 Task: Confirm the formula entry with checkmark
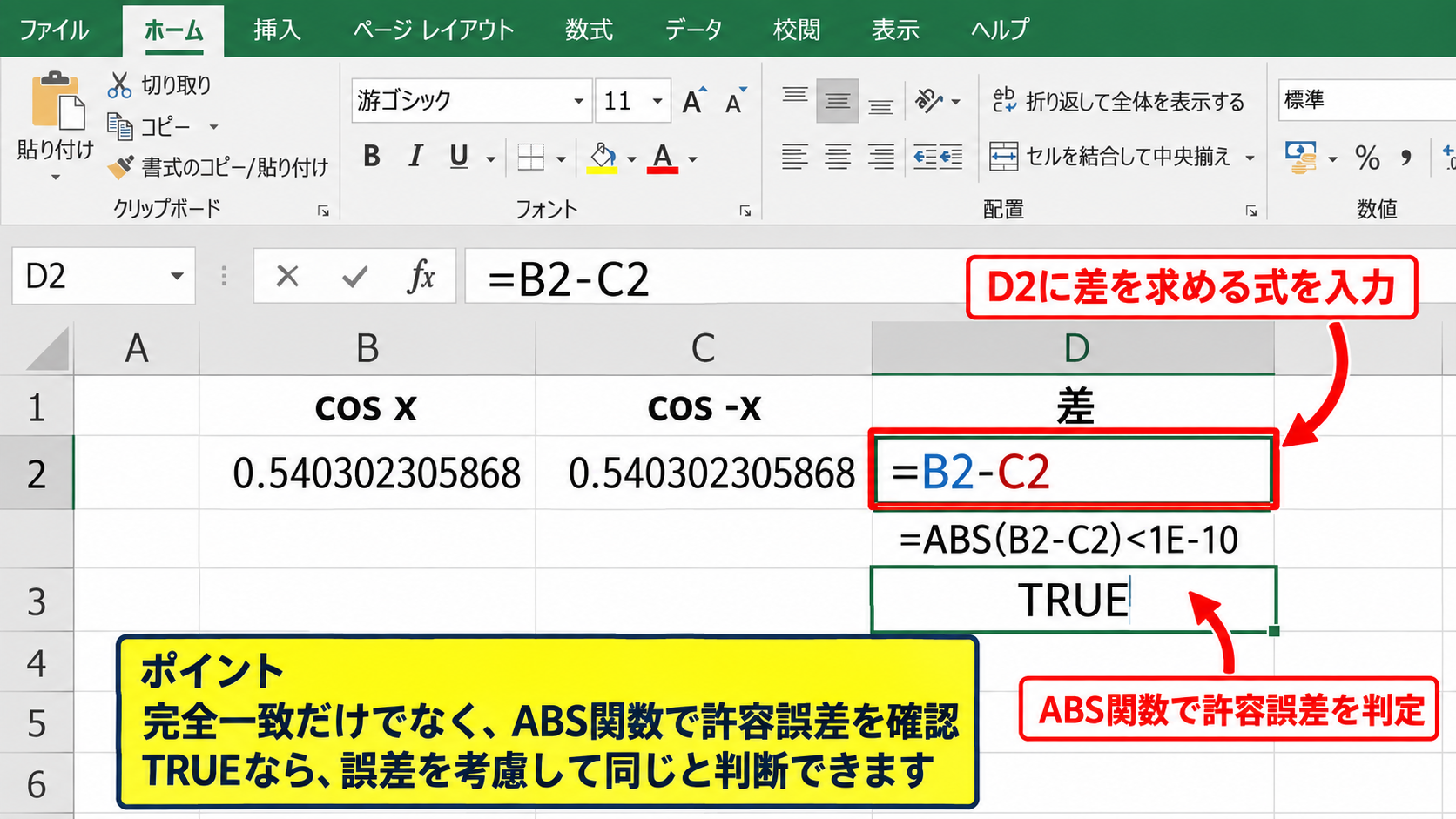coord(355,277)
